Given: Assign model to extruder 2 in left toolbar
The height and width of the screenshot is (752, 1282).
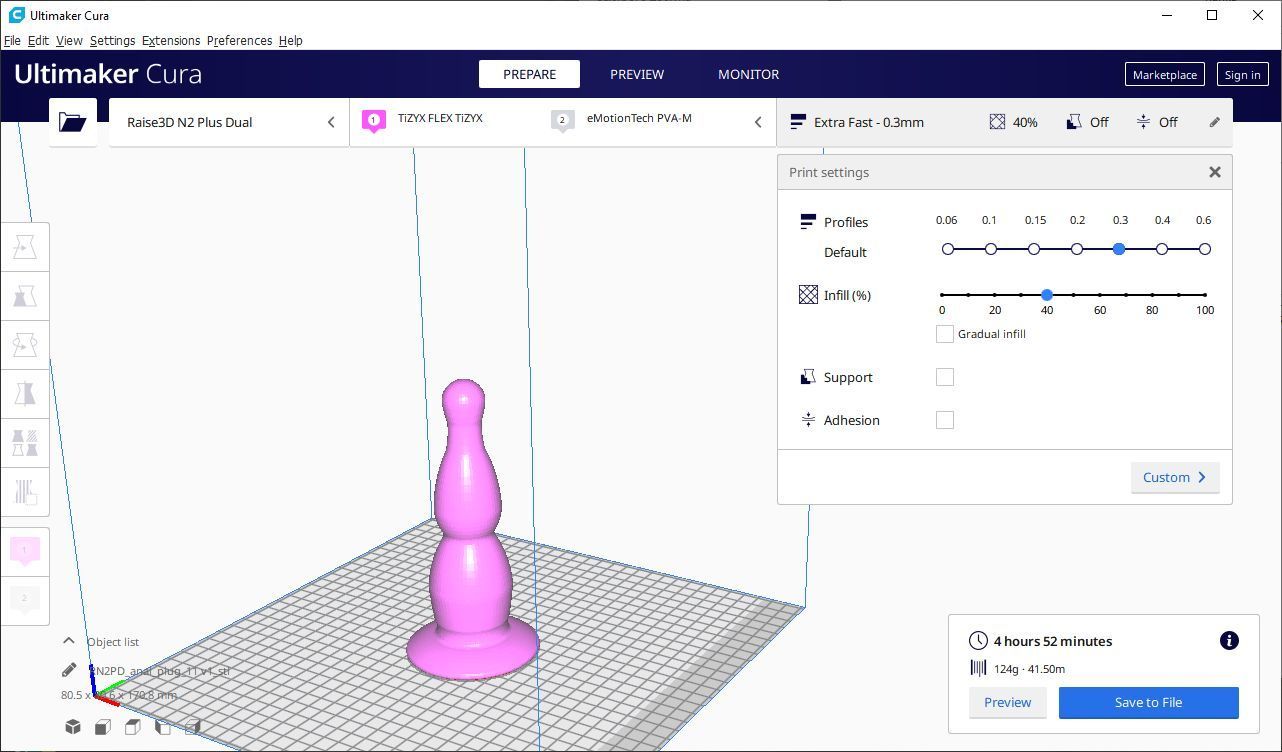Looking at the screenshot, I should coord(25,599).
